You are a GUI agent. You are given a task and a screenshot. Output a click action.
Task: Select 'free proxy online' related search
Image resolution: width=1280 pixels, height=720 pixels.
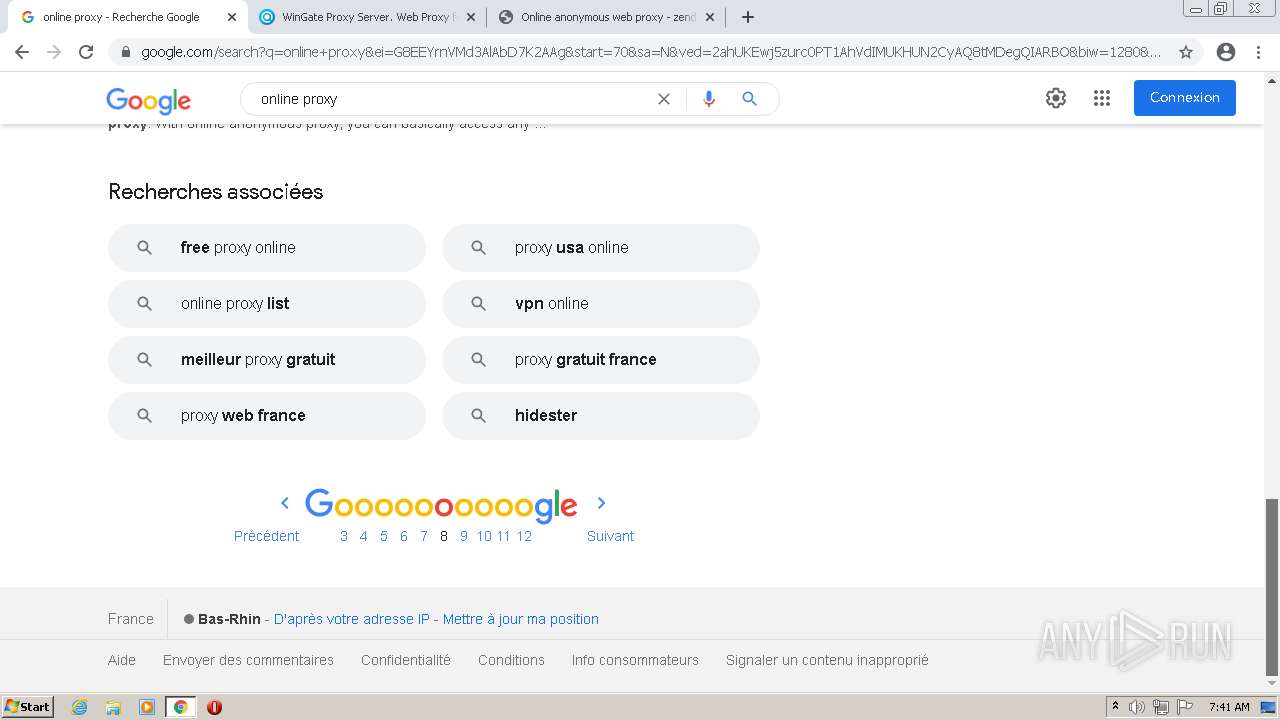pyautogui.click(x=267, y=248)
